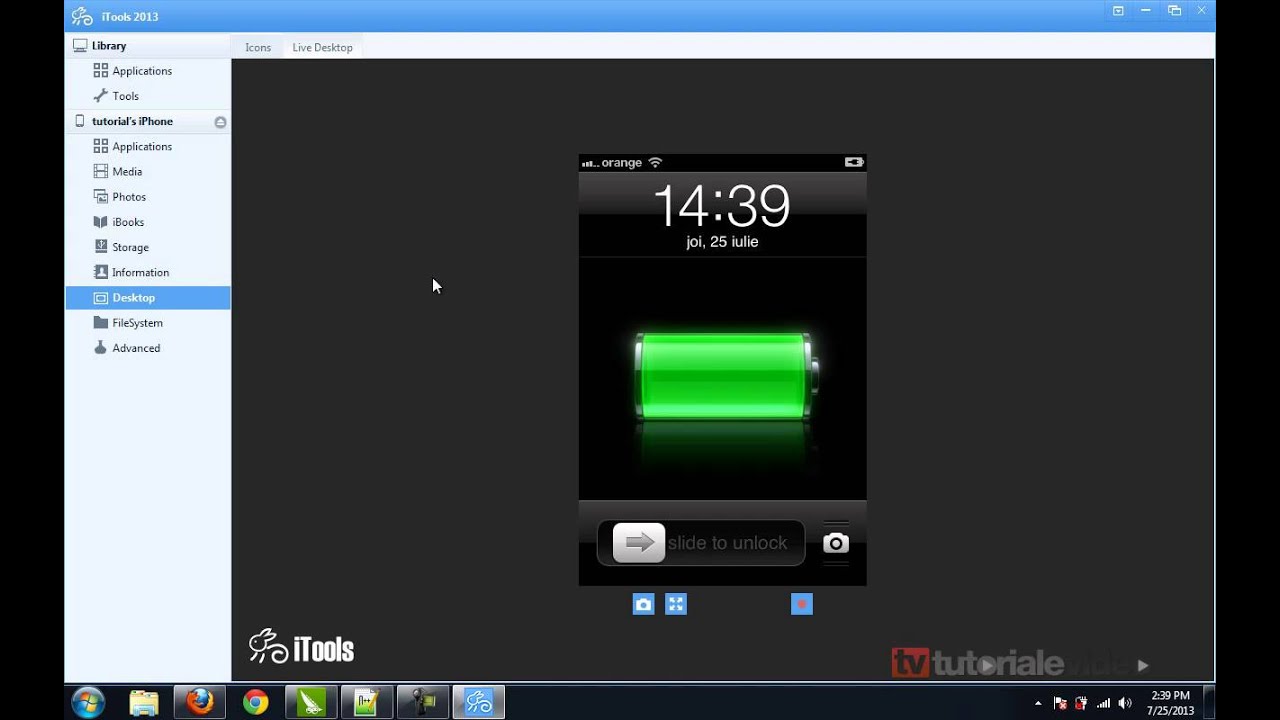This screenshot has height=720, width=1280.
Task: Eject tutorial's iPhone with the eject icon
Action: (x=220, y=122)
